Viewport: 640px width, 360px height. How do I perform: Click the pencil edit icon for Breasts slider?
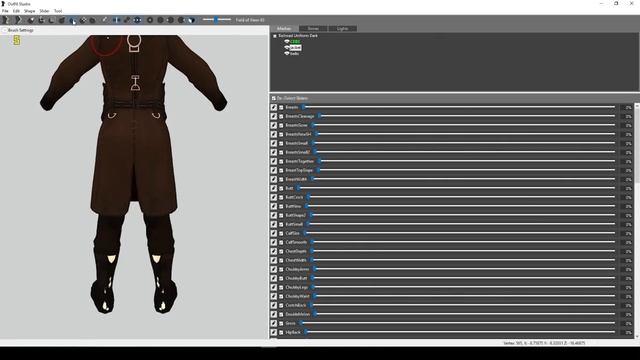(274, 107)
